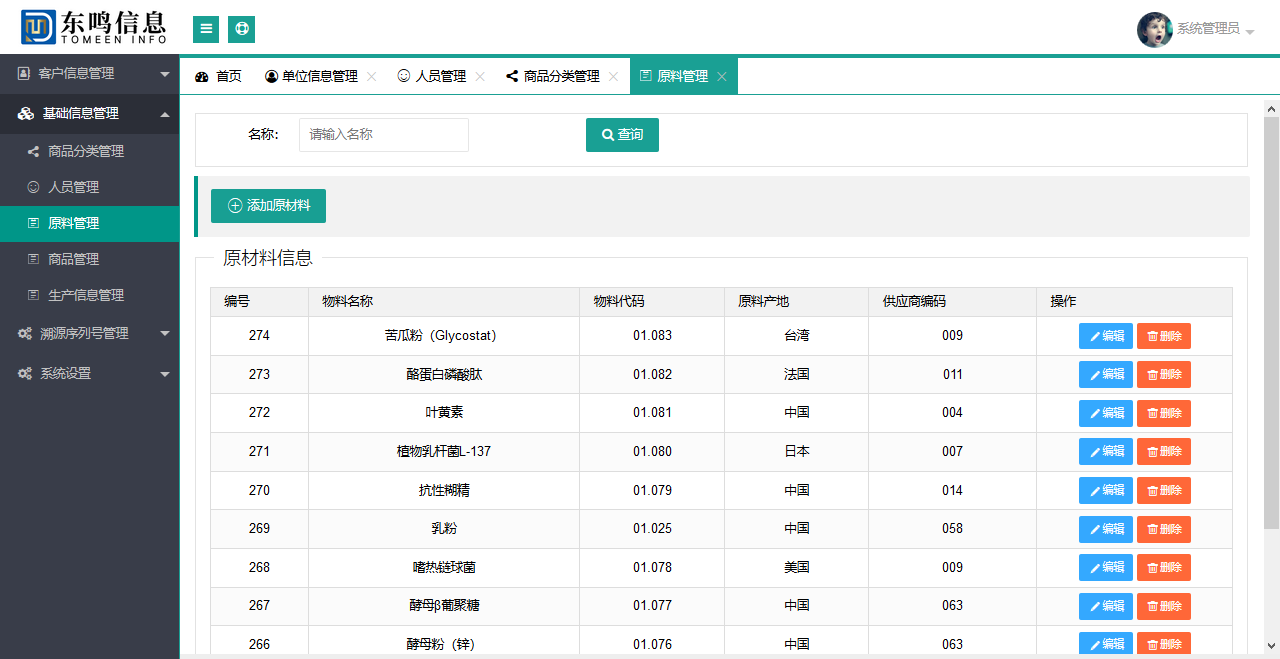Edit the 苦瓜粉 (Glycostat) row
The width and height of the screenshot is (1280, 659).
point(1105,336)
